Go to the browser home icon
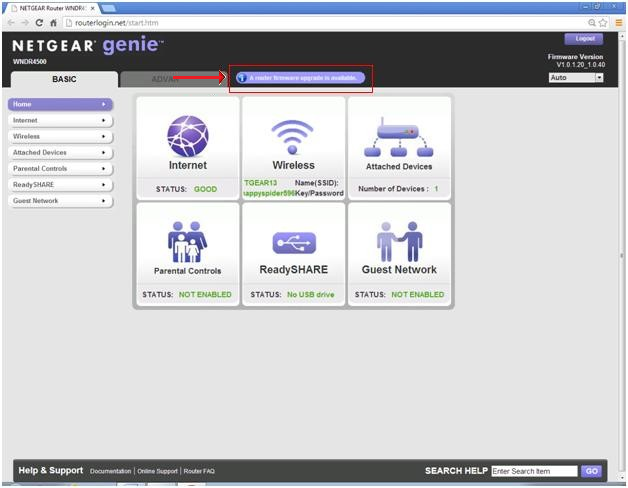The width and height of the screenshot is (628, 488). click(x=53, y=23)
